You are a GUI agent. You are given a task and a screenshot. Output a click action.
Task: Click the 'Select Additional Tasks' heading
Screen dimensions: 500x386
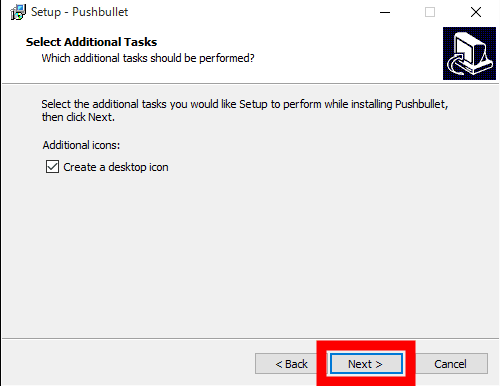click(91, 42)
